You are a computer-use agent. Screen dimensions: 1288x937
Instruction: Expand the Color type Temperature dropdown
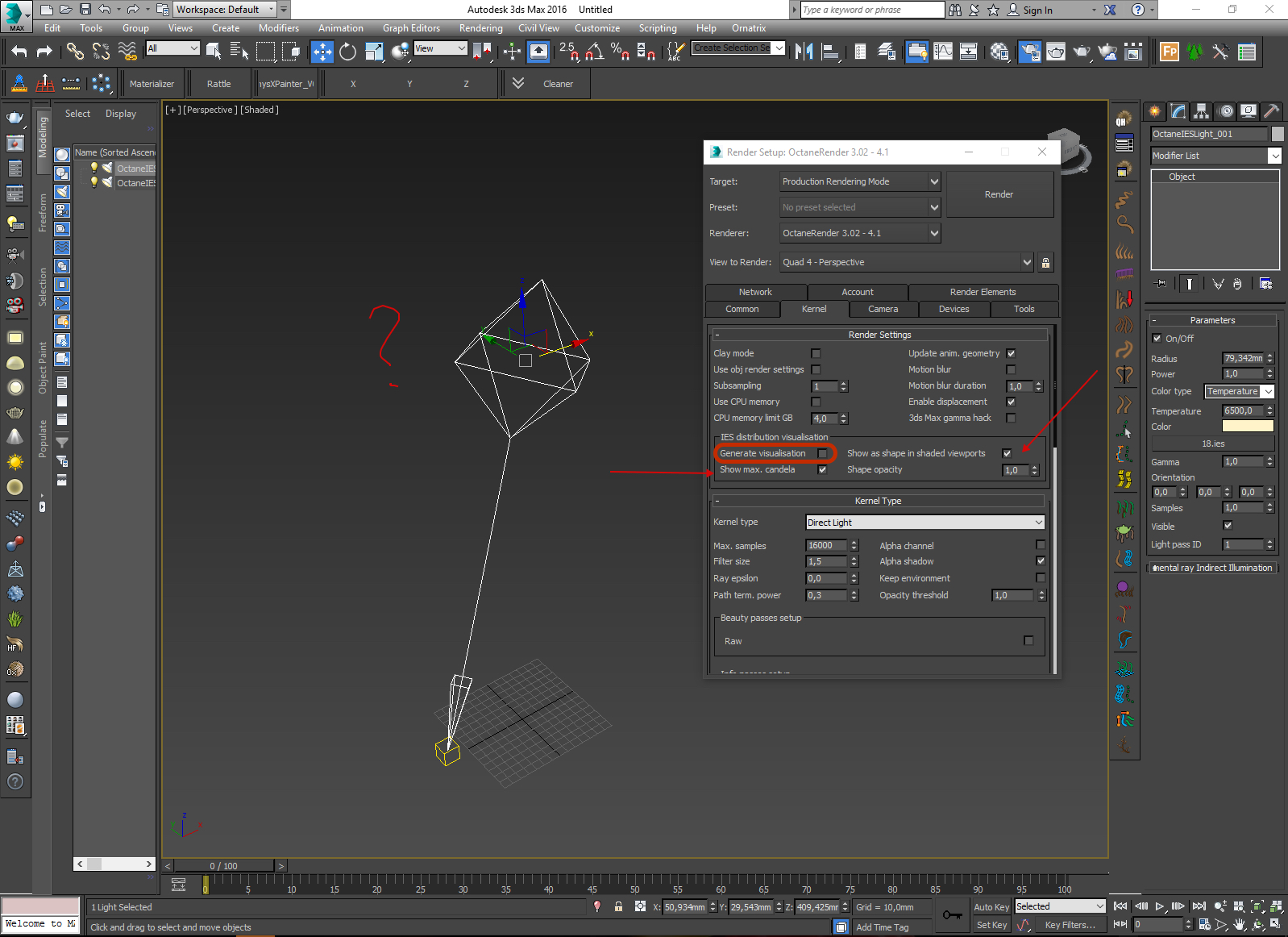point(1240,391)
